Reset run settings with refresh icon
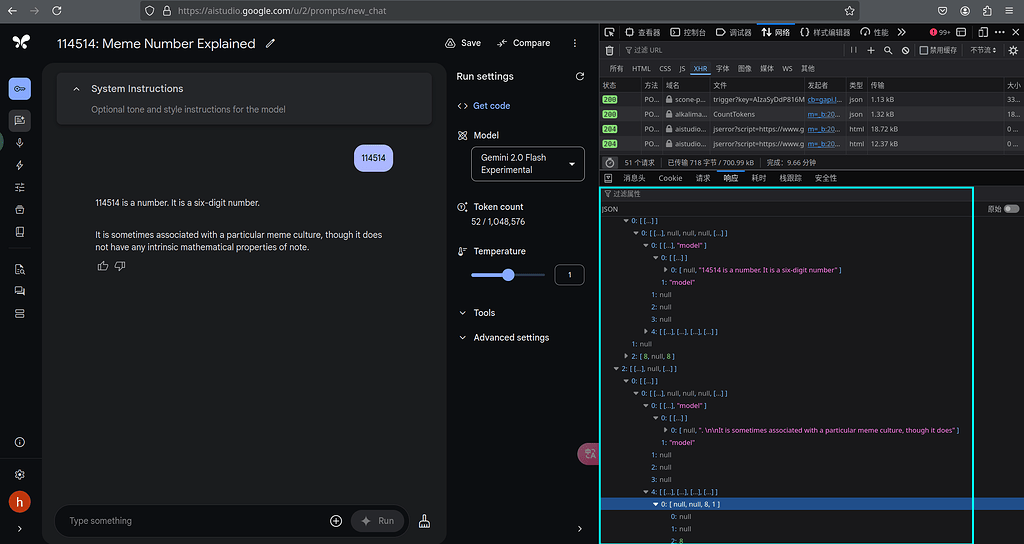This screenshot has height=544, width=1024. [579, 76]
